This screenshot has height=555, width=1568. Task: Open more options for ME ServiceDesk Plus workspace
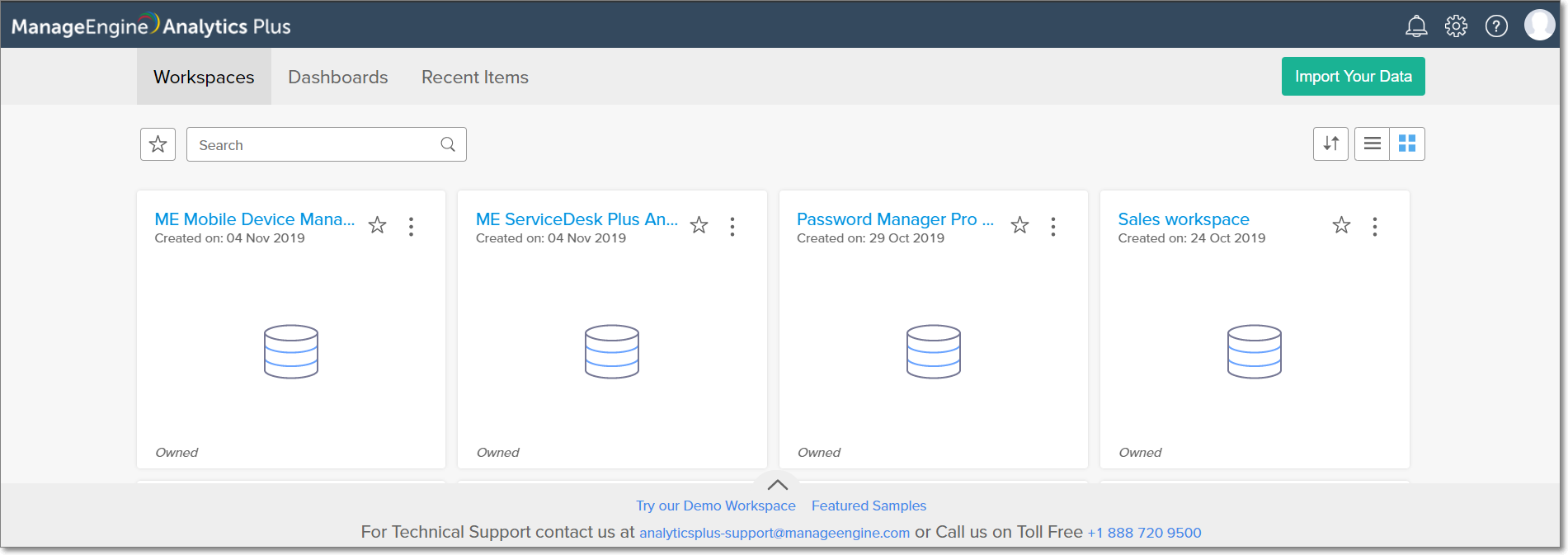pyautogui.click(x=732, y=227)
